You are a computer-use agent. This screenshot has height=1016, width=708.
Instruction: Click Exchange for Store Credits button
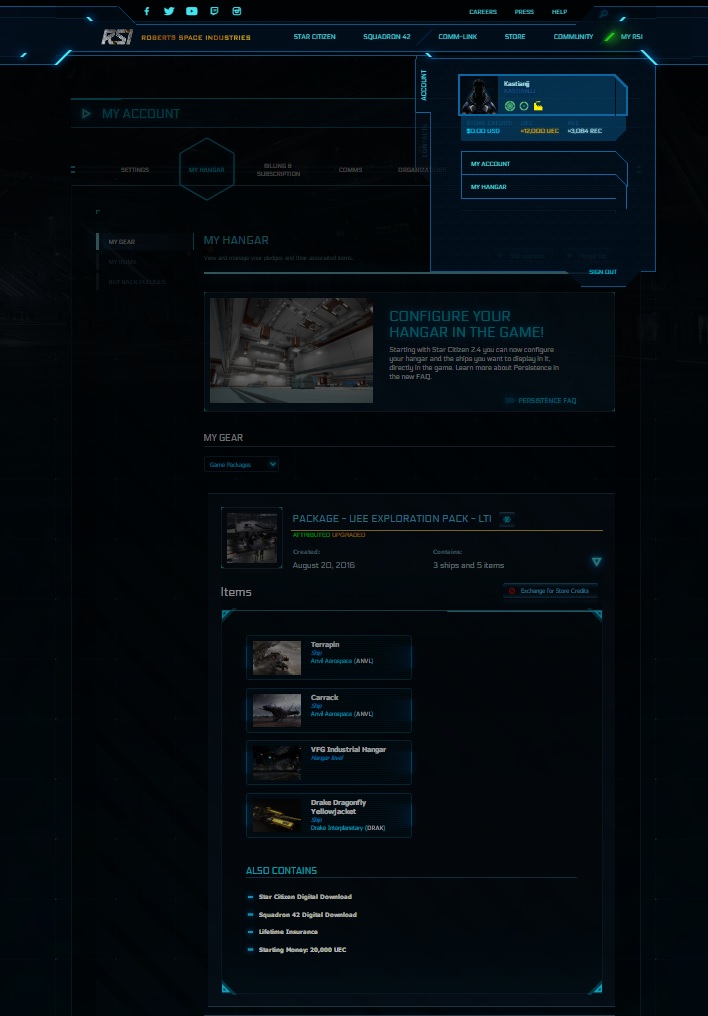click(x=550, y=591)
